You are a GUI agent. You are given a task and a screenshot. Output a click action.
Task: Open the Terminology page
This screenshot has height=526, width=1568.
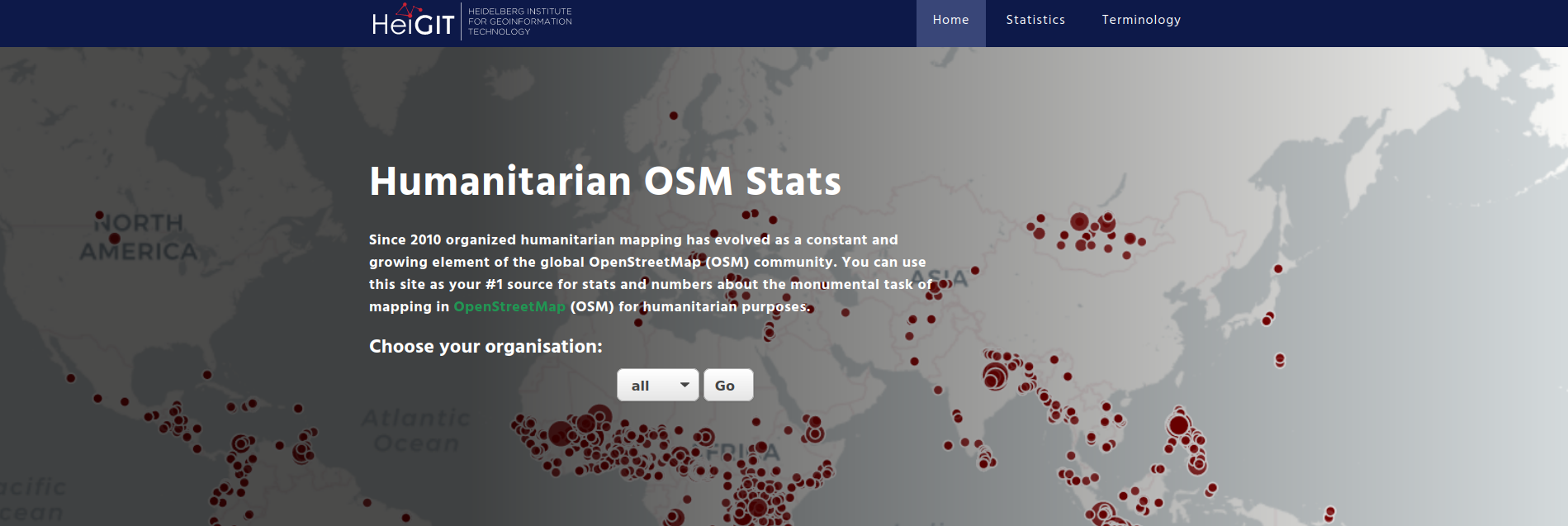click(x=1141, y=21)
